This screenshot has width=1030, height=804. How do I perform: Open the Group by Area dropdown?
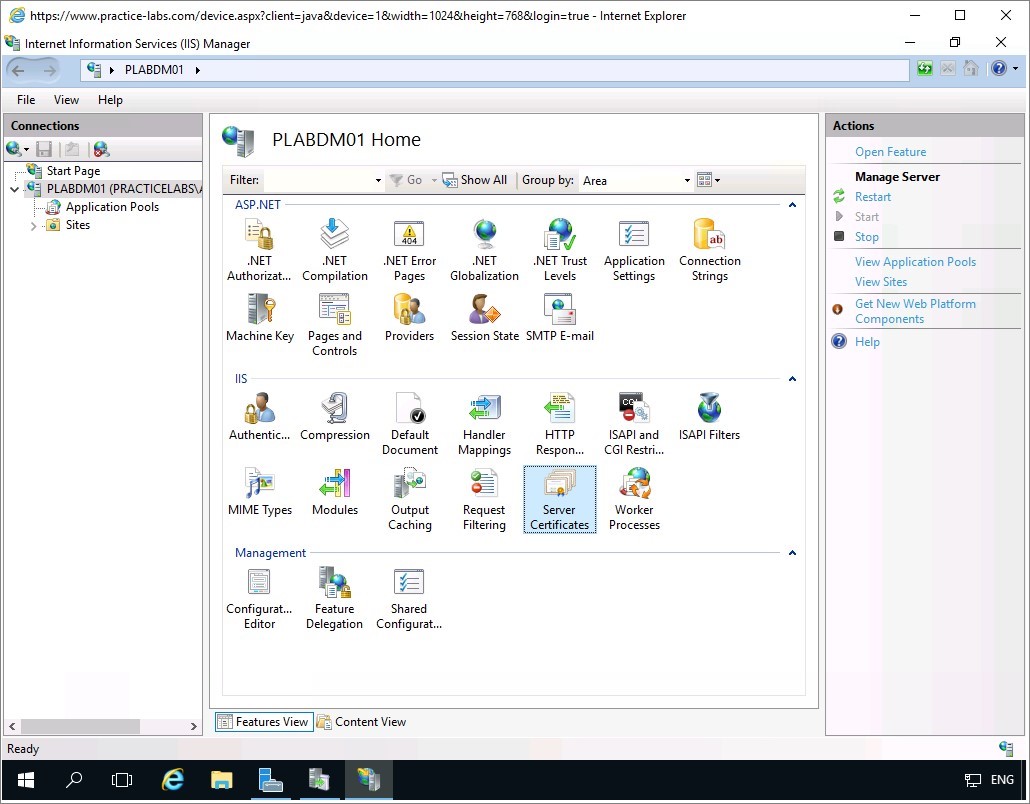click(x=636, y=181)
